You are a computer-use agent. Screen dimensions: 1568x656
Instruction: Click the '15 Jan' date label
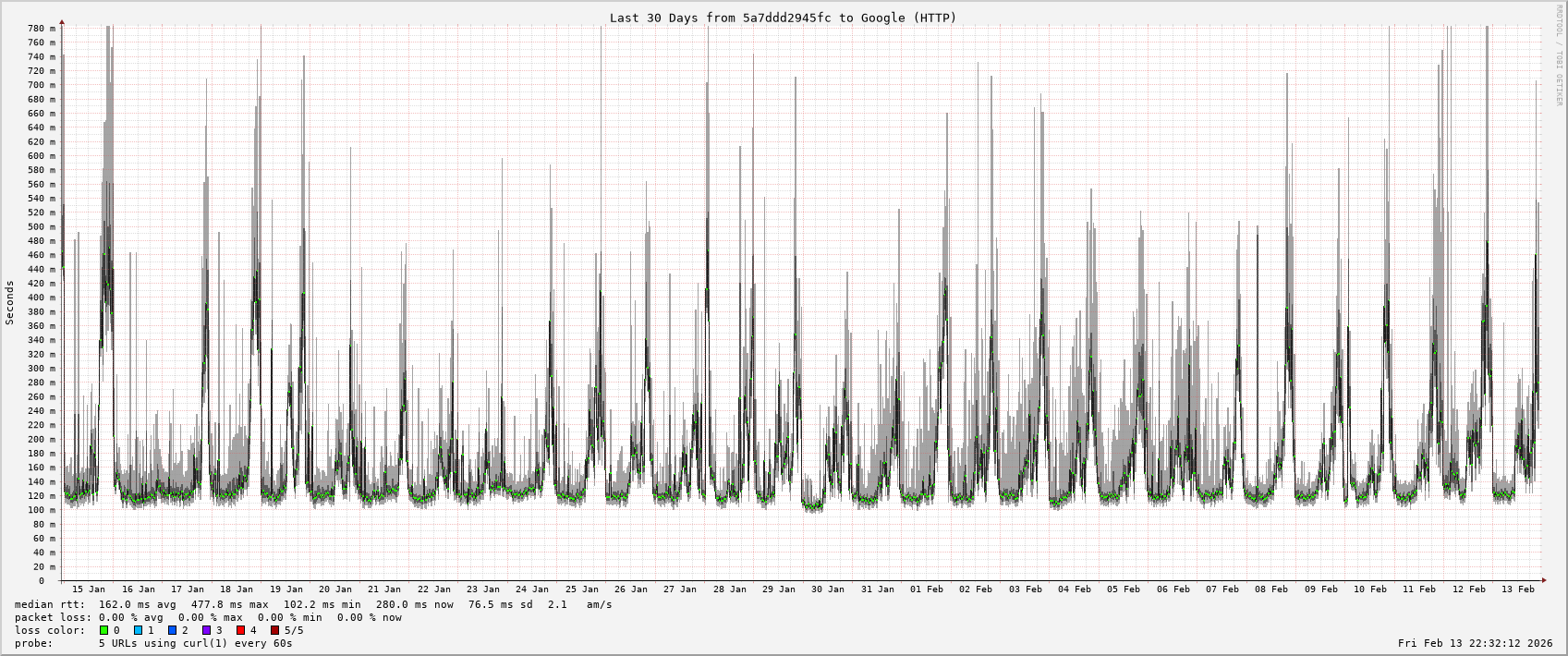89,589
